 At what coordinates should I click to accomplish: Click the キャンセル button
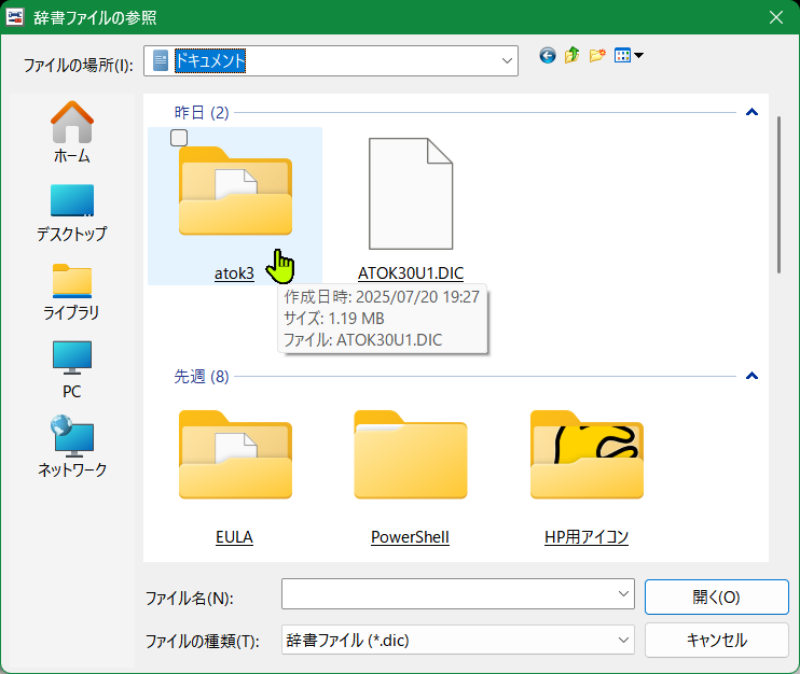point(716,640)
